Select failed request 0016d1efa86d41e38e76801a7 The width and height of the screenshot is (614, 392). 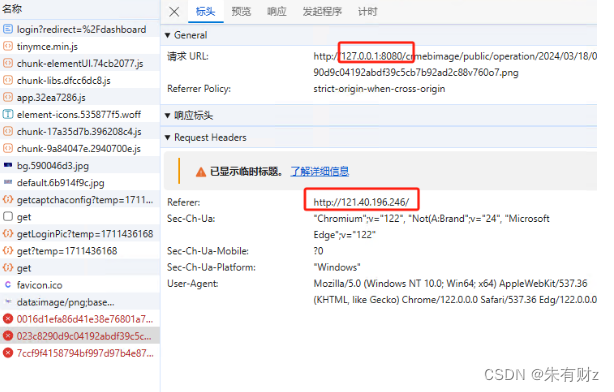80,319
